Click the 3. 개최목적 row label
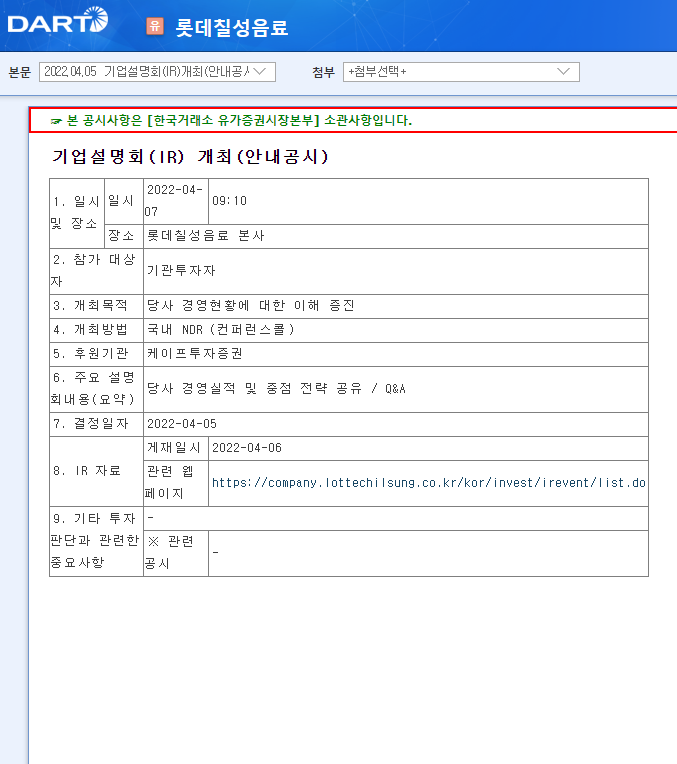Viewport: 677px width, 764px height. (x=97, y=306)
